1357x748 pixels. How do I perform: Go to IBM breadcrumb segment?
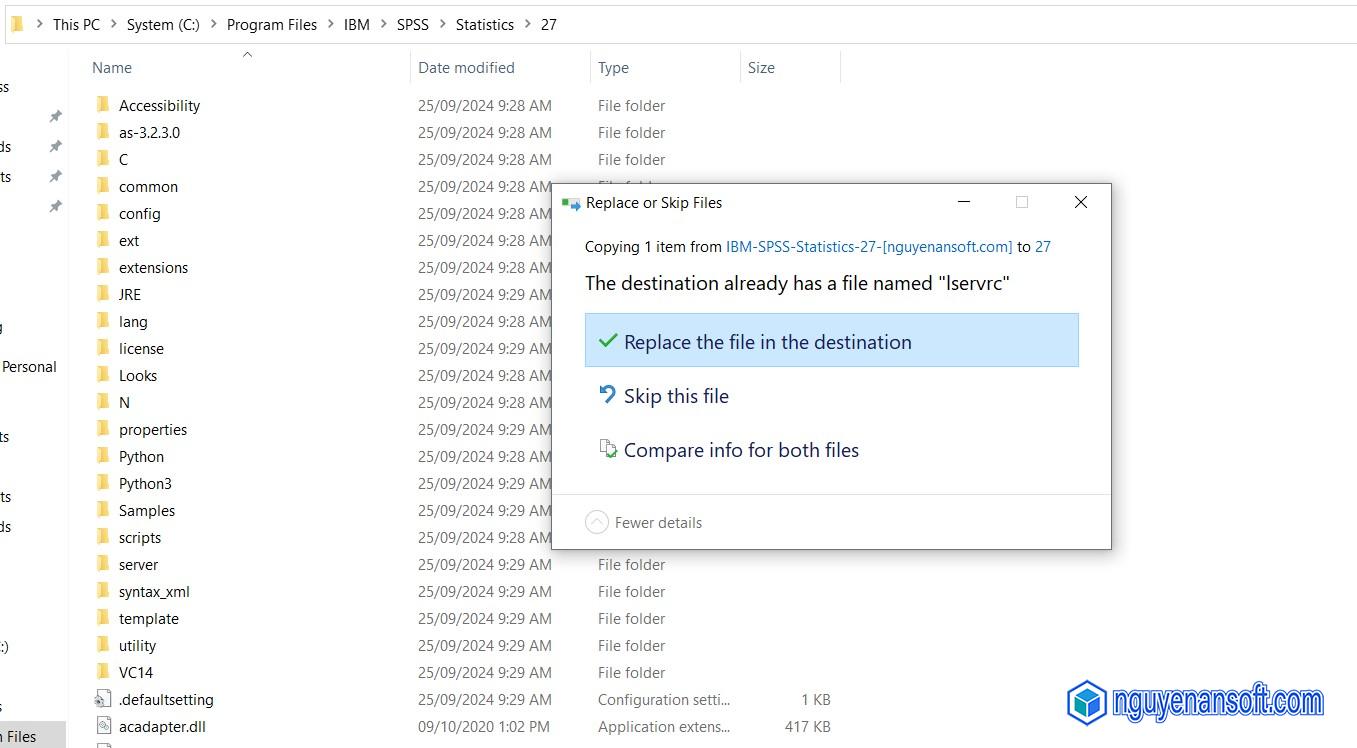click(357, 25)
